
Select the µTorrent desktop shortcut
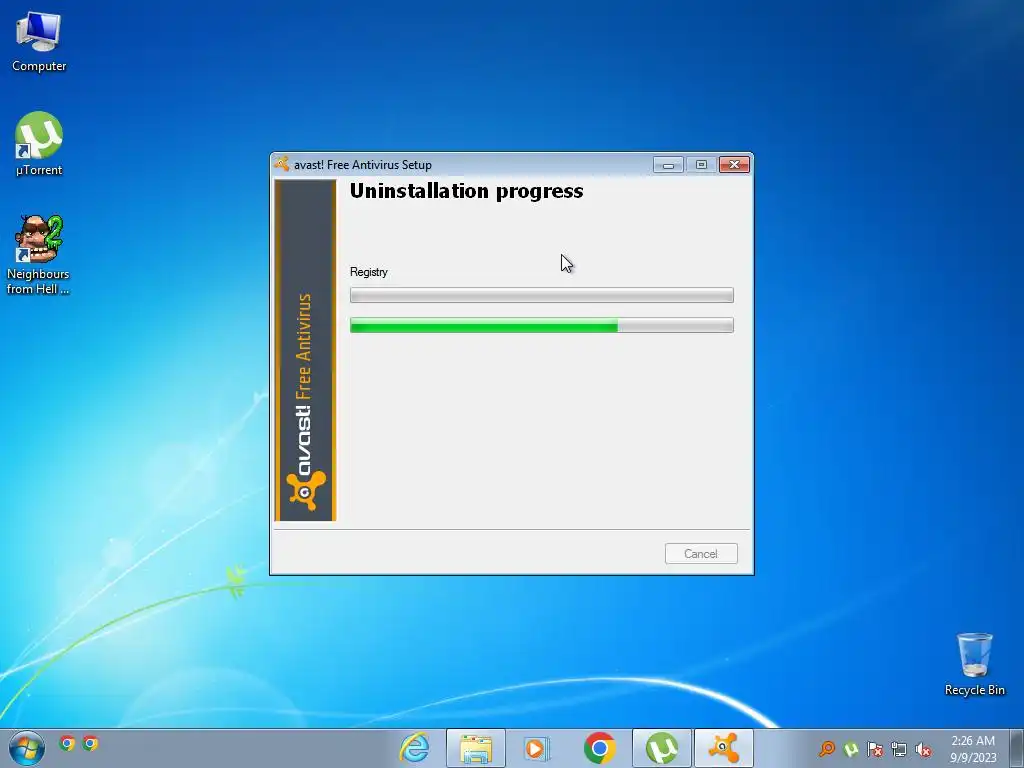(39, 144)
